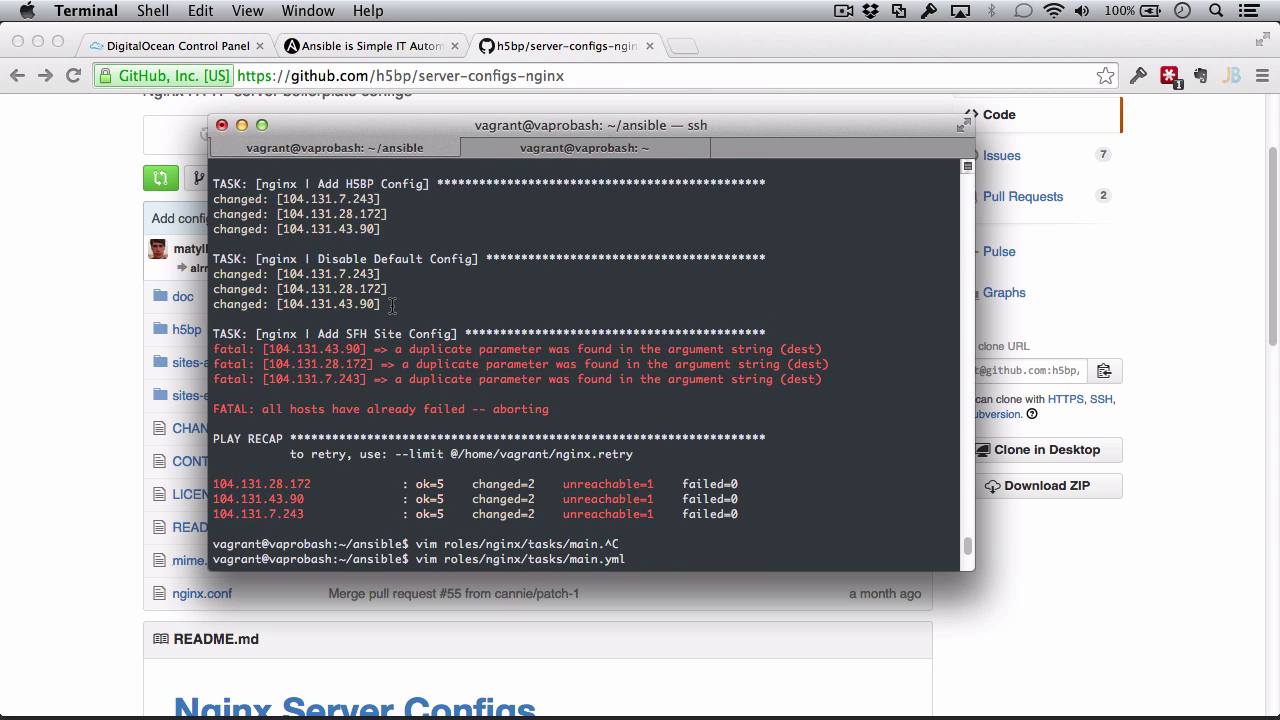The width and height of the screenshot is (1280, 720).
Task: Reload the GitHub page
Action: click(73, 76)
